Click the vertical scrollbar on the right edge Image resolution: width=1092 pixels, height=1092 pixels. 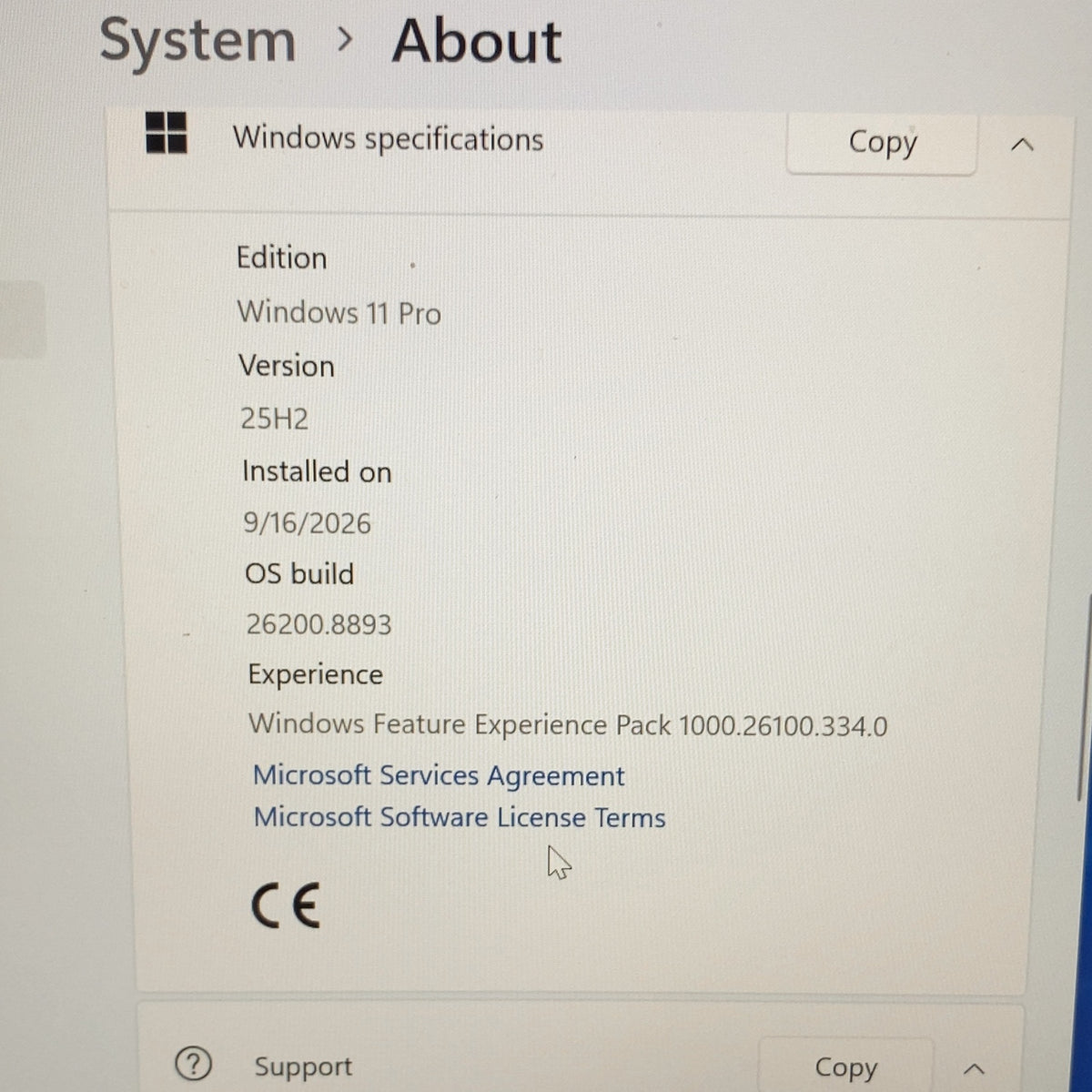pos(1086,696)
